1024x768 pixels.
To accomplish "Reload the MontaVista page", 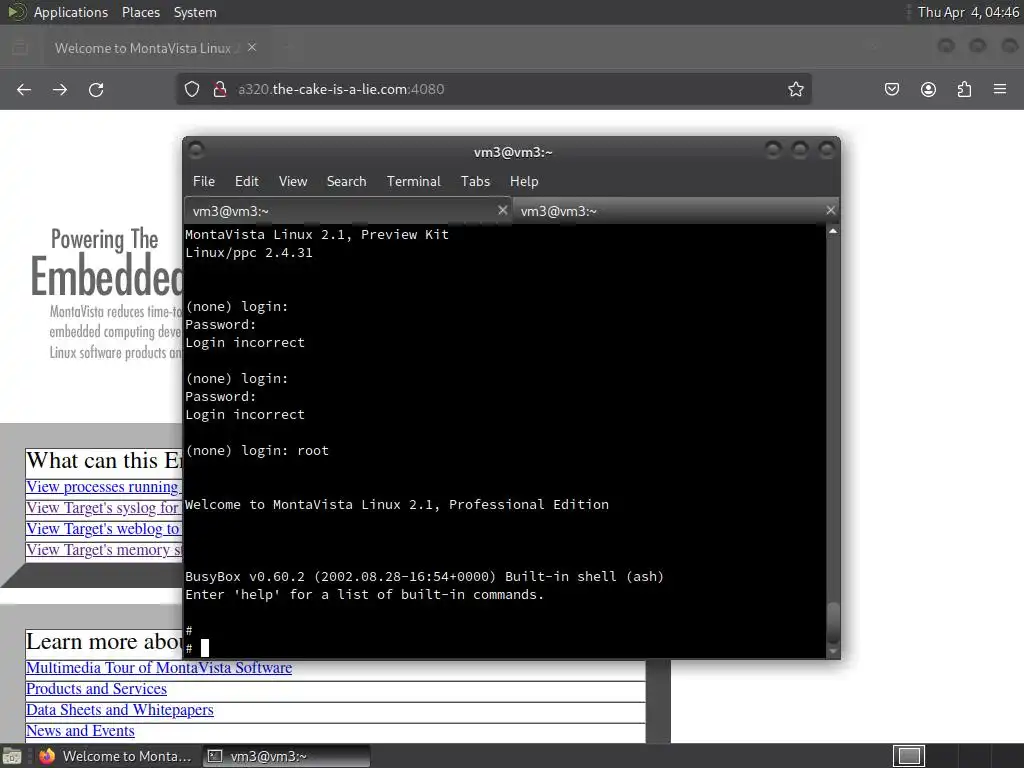I will tap(96, 89).
